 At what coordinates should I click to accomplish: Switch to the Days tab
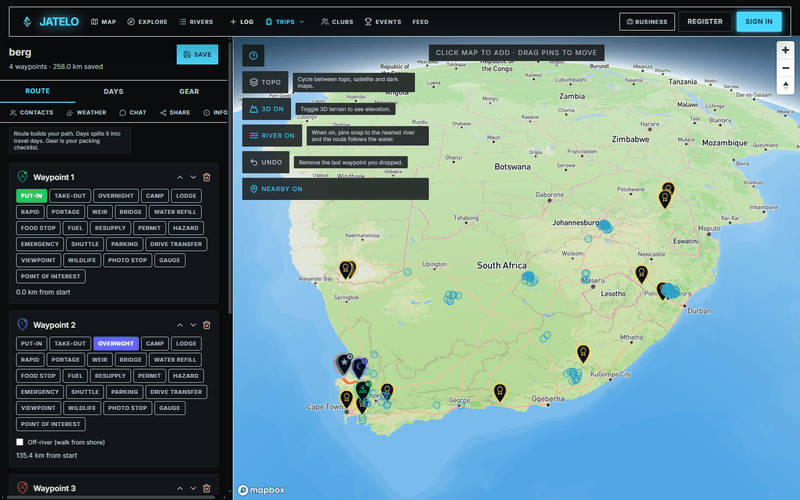(113, 91)
